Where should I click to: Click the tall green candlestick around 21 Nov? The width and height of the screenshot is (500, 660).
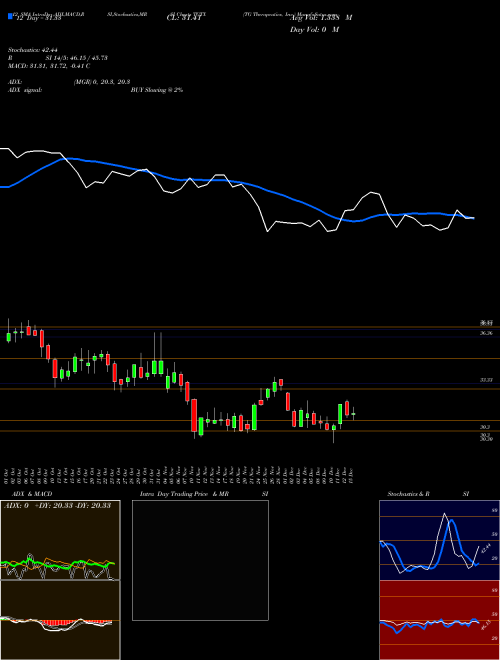(255, 417)
